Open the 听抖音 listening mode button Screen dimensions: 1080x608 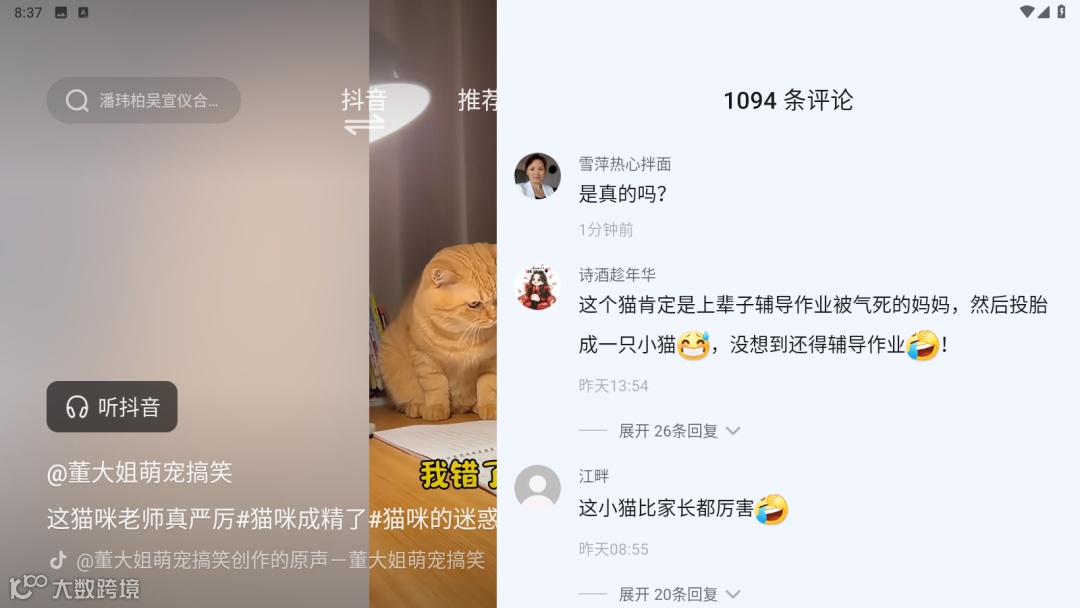112,407
